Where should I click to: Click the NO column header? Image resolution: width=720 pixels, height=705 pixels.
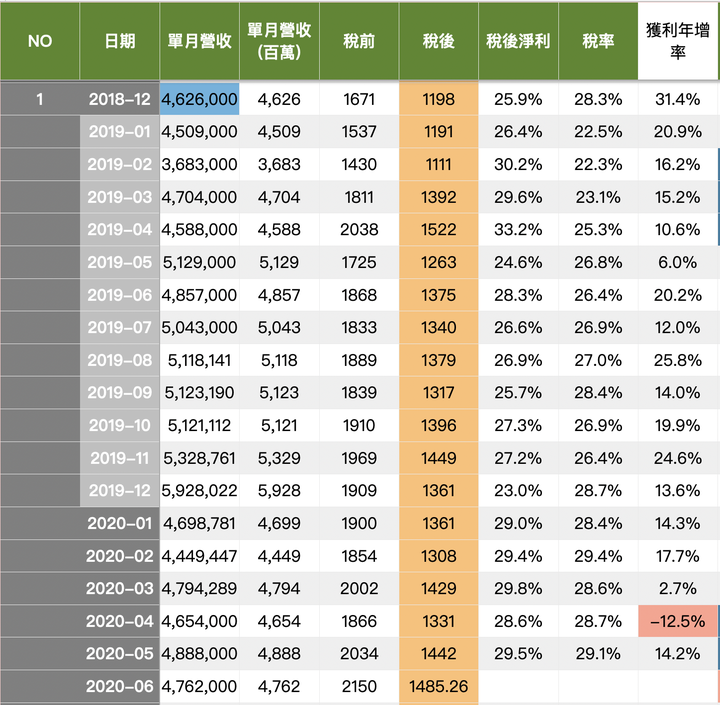(x=40, y=41)
